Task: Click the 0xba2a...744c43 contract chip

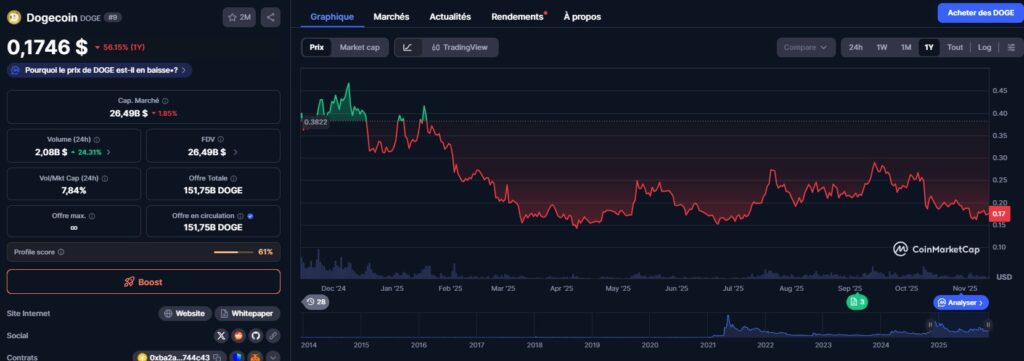Action: click(x=180, y=357)
